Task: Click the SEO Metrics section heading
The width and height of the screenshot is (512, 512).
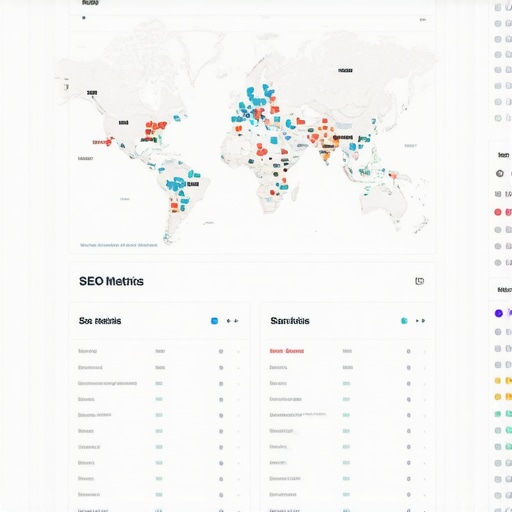Action: [111, 281]
